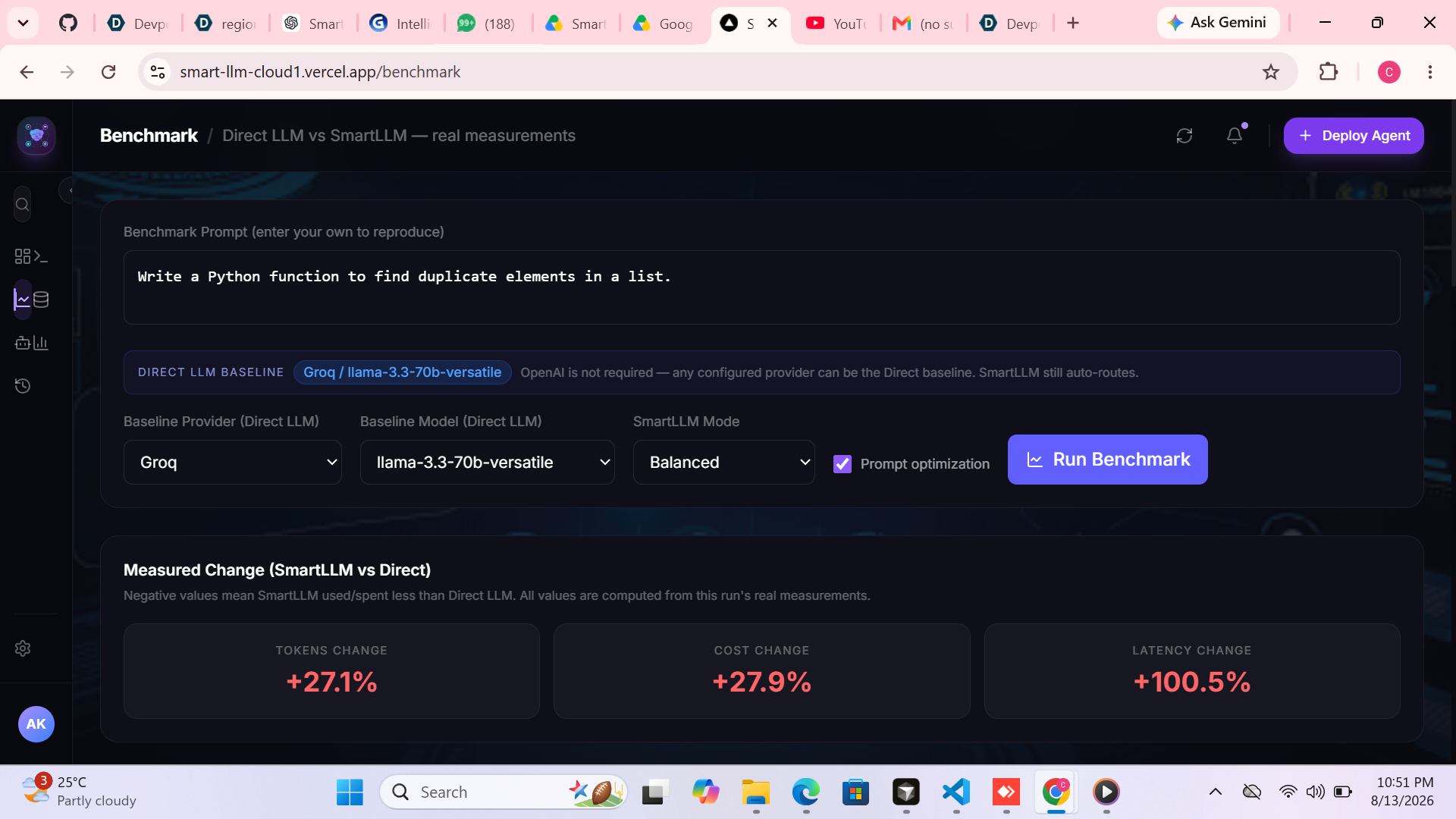Viewport: 1456px width, 819px height.
Task: Open the browser extensions puzzle icon
Action: (x=1329, y=72)
